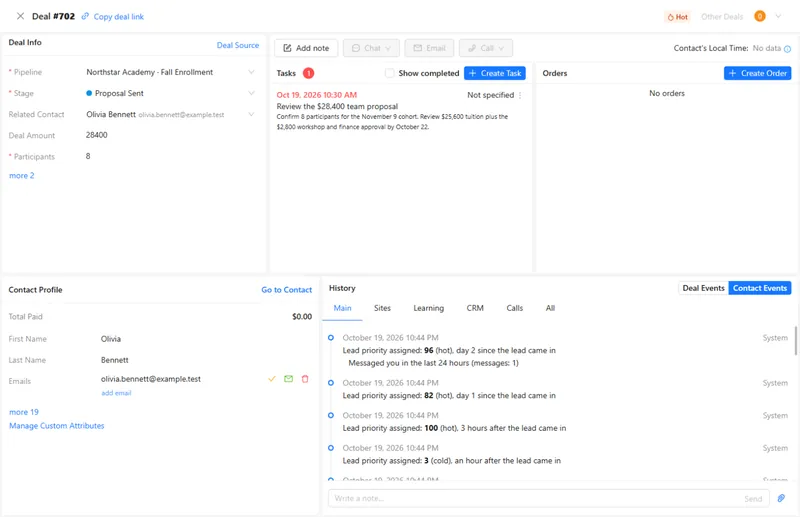The image size is (800, 517).
Task: Open the Pipeline dropdown arrow
Action: coord(251,72)
